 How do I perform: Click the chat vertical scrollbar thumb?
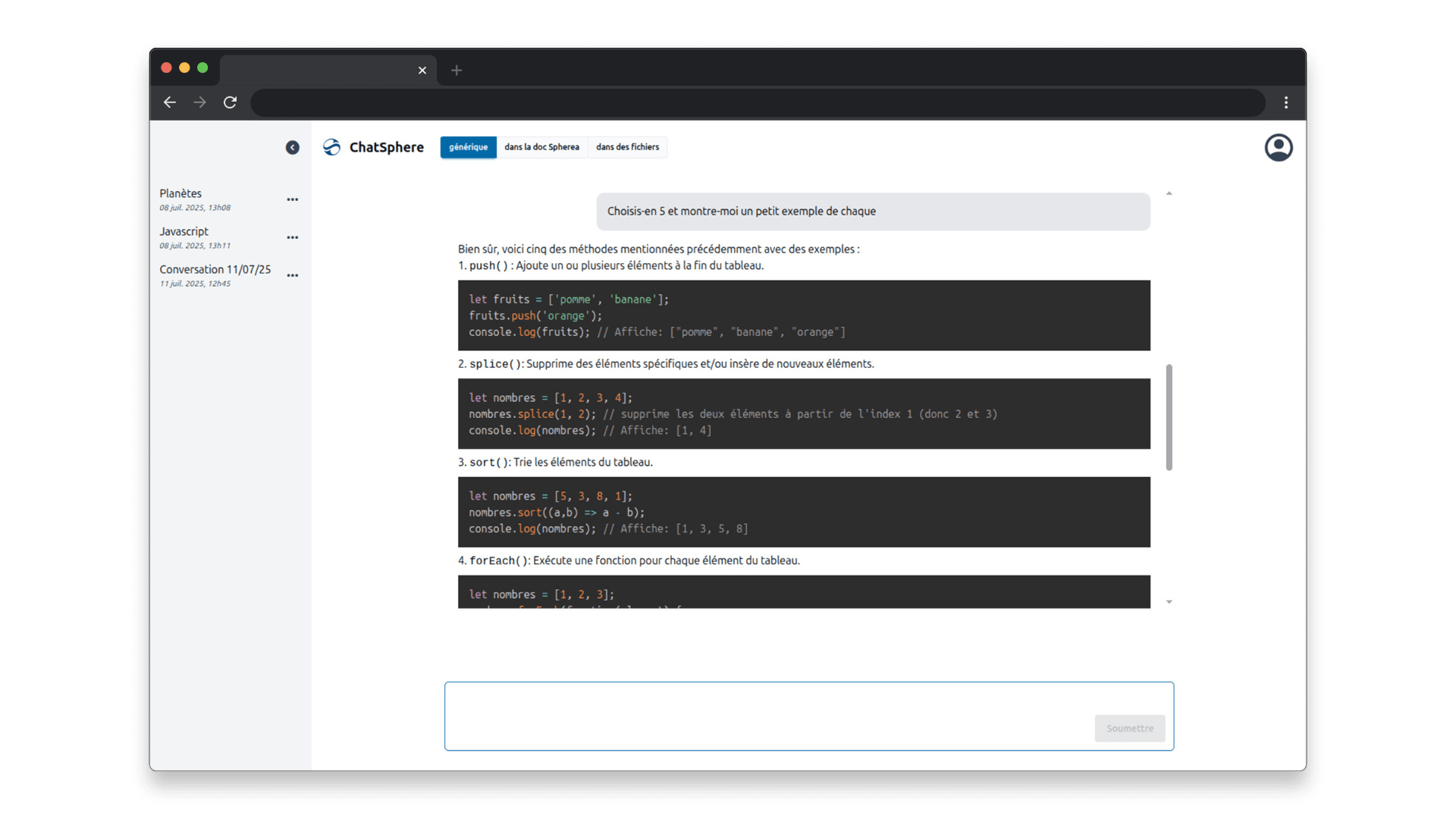[1169, 417]
